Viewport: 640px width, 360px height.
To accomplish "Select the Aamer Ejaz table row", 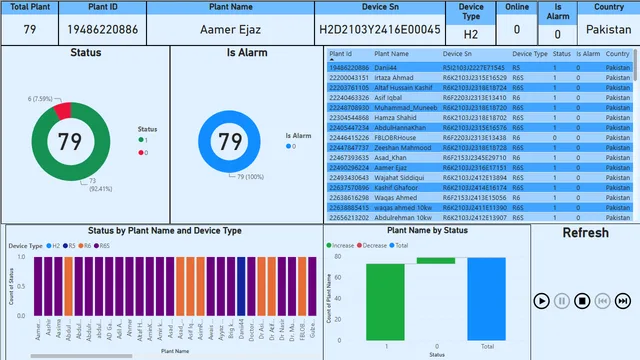I will [480, 168].
